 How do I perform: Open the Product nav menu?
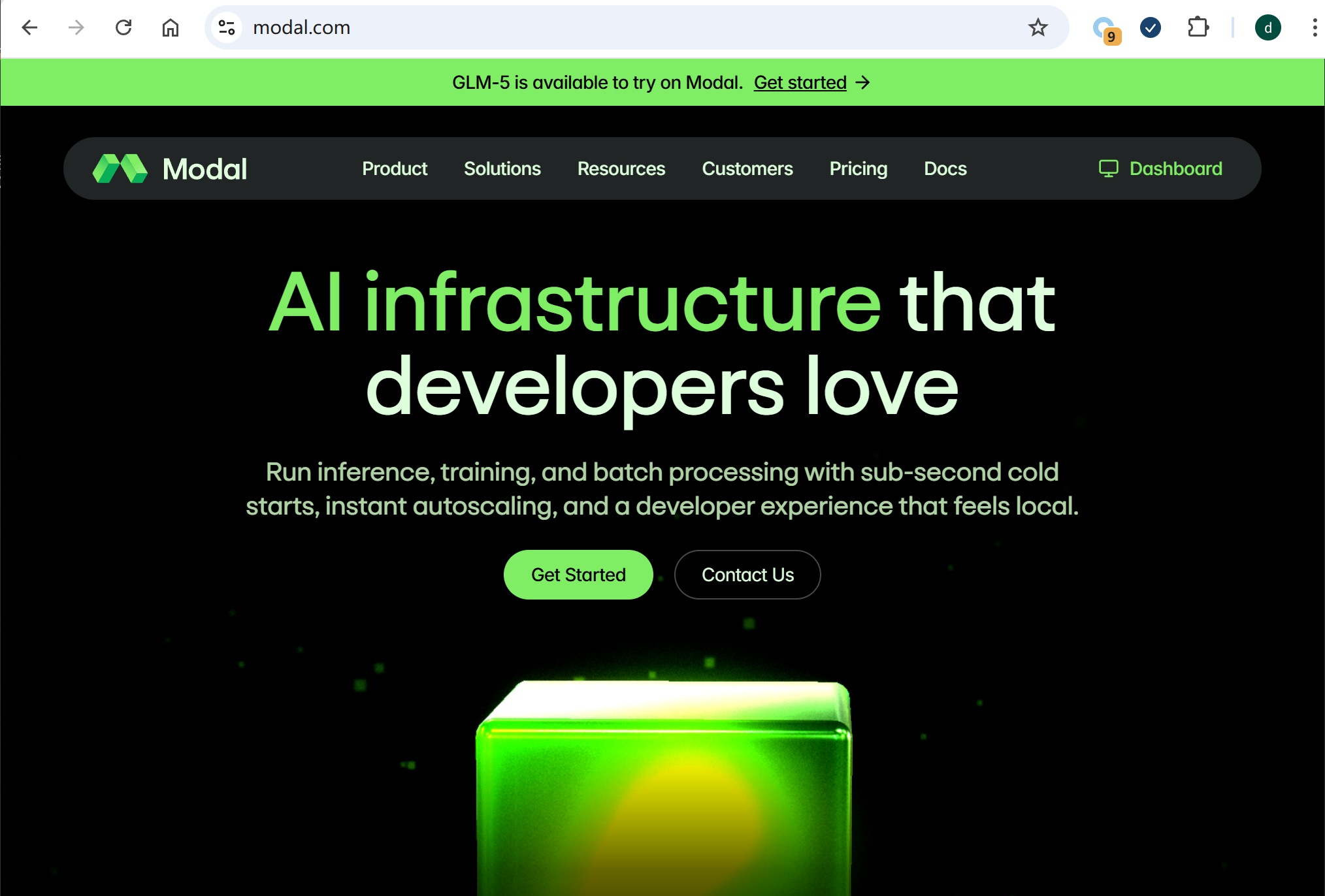pos(395,168)
